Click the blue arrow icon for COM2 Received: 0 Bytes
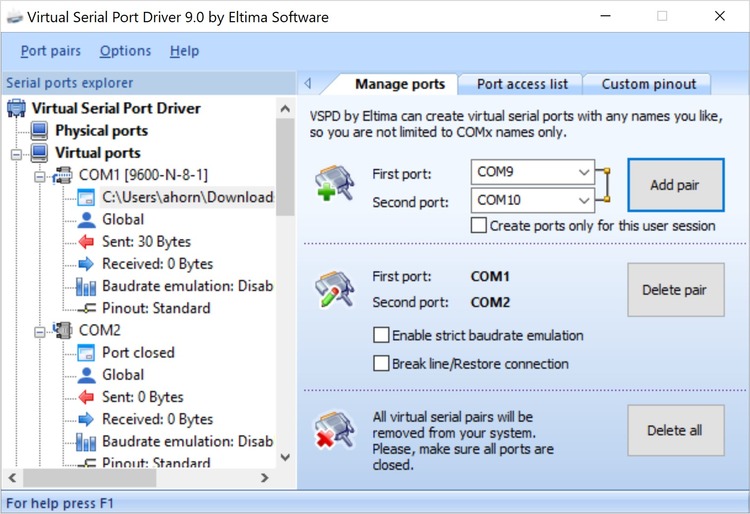The image size is (750, 514). (86, 419)
